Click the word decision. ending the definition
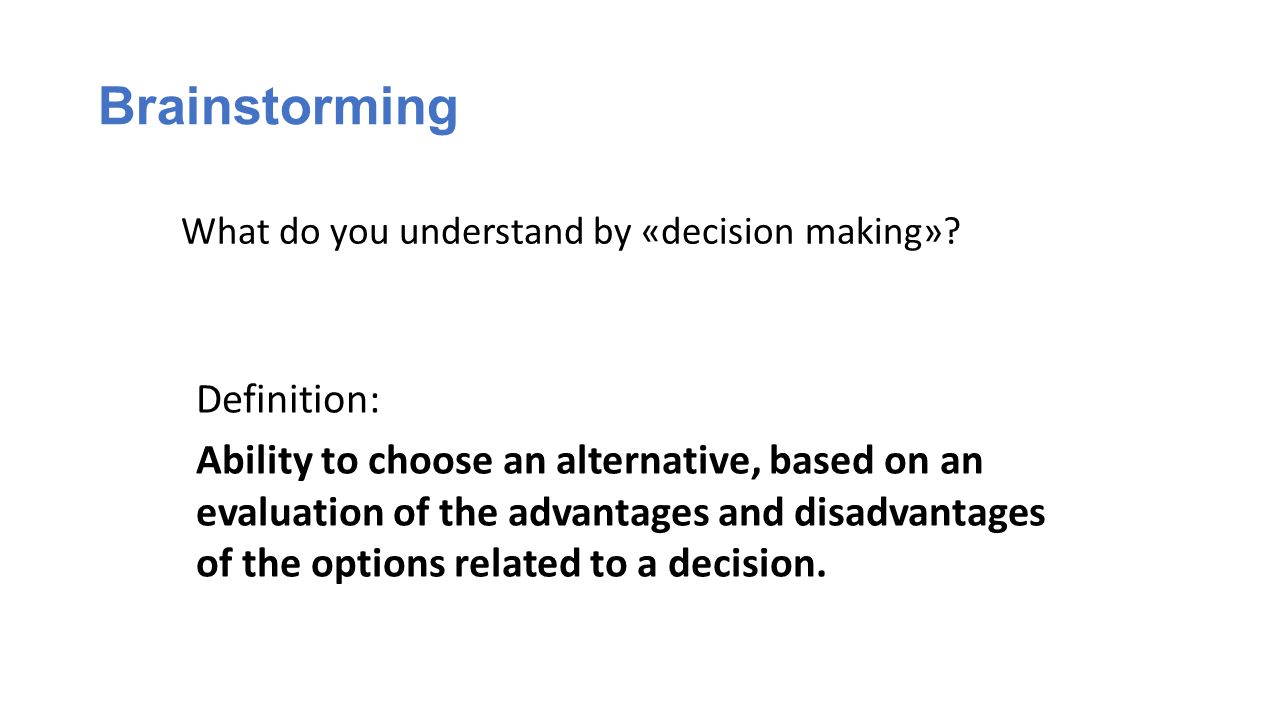The height and width of the screenshot is (720, 1279). click(x=747, y=564)
